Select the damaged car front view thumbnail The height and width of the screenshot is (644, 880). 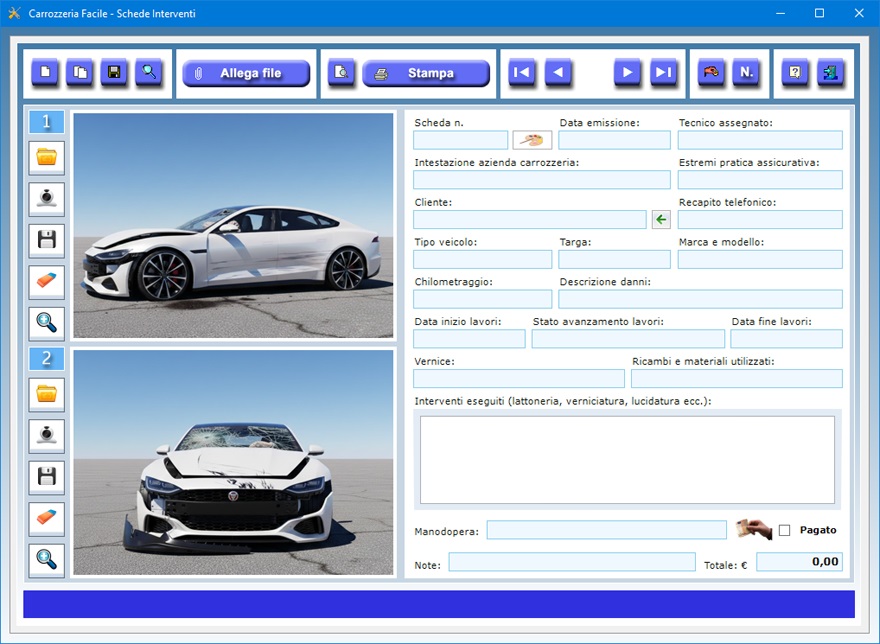[x=233, y=462]
